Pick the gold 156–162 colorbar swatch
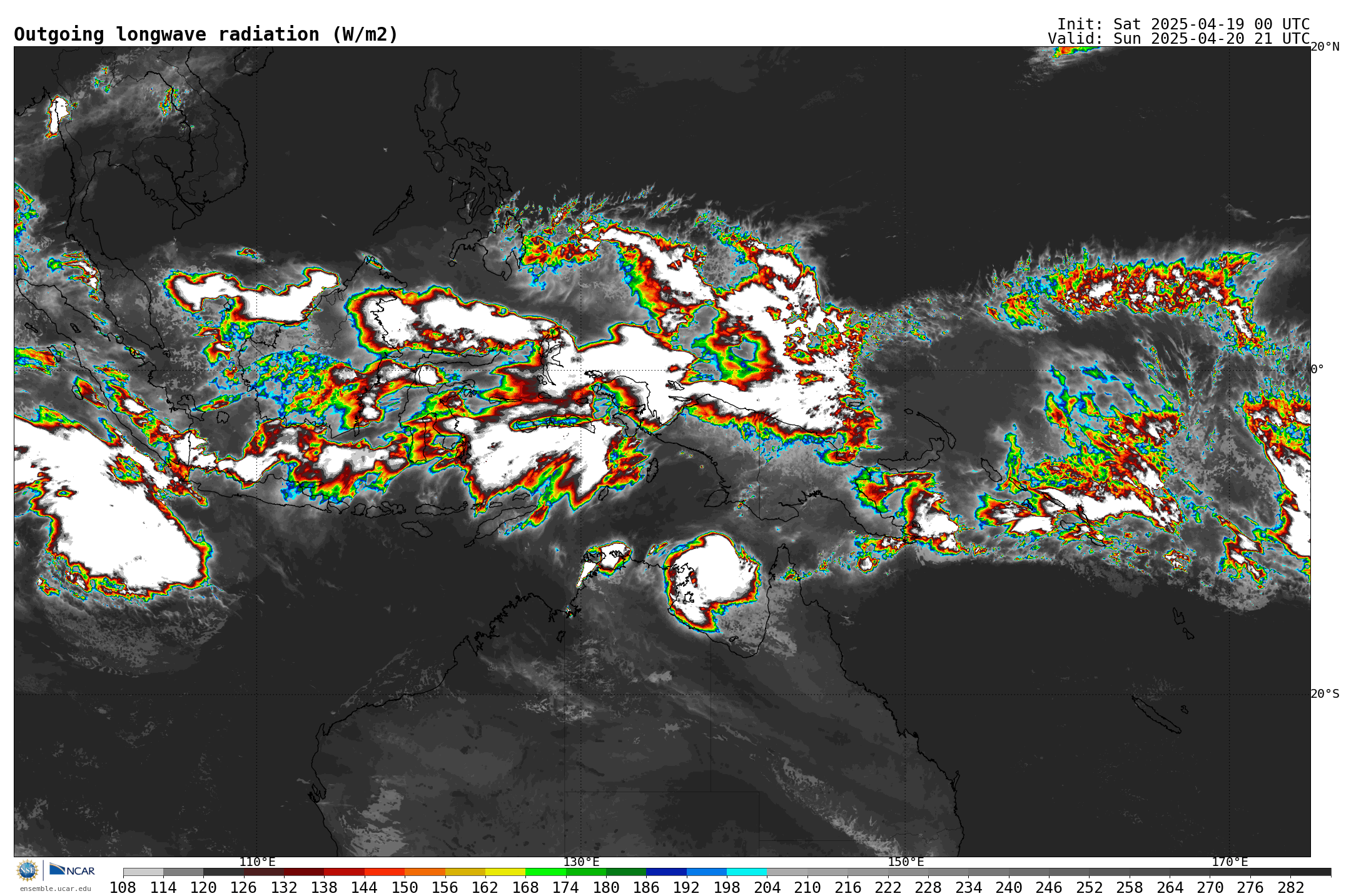 coord(465,872)
